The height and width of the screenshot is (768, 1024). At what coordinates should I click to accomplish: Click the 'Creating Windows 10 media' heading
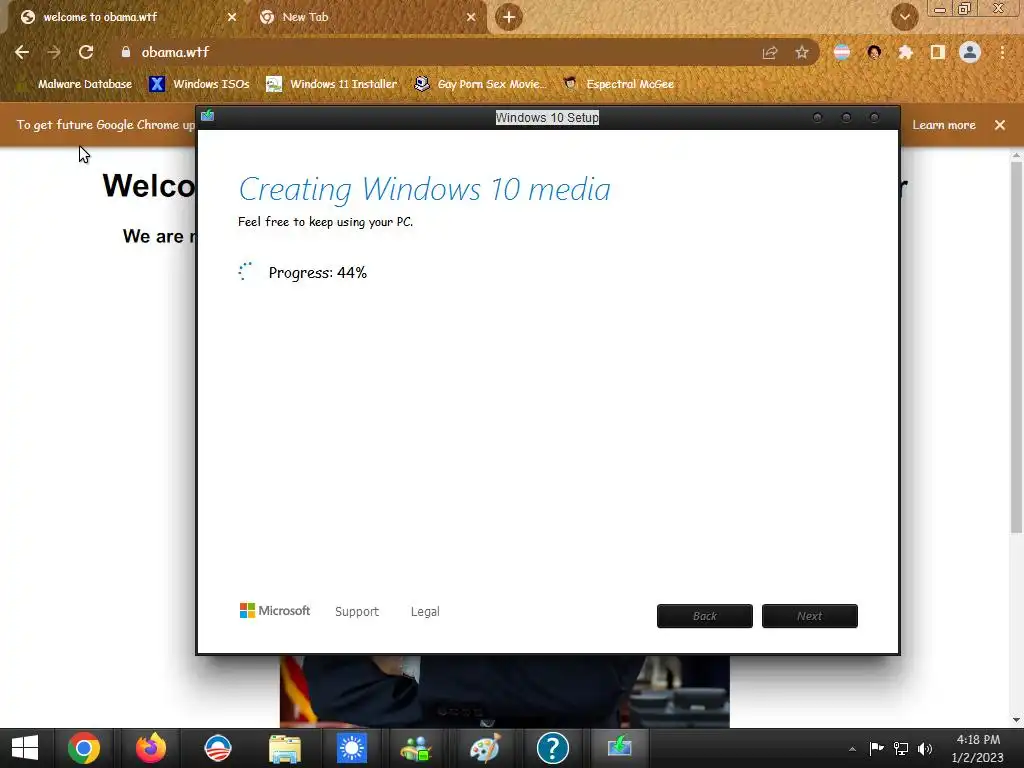[424, 189]
